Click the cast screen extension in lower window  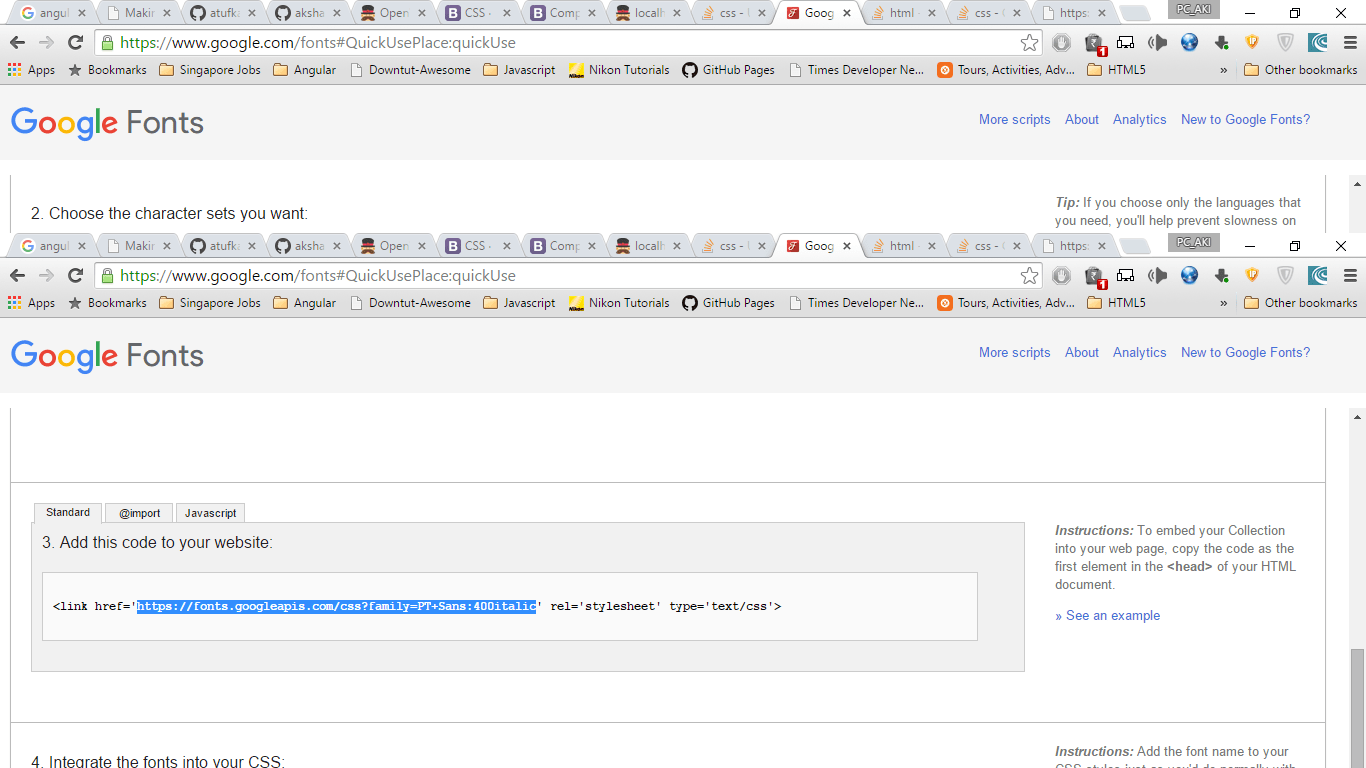click(1126, 276)
